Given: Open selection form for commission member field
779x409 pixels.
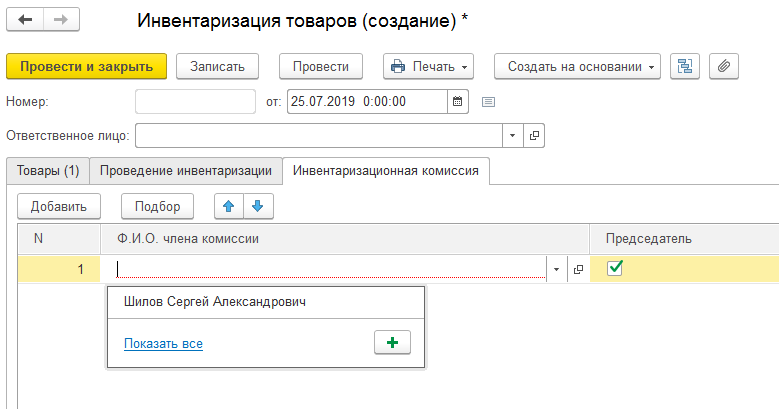Looking at the screenshot, I should [x=577, y=269].
